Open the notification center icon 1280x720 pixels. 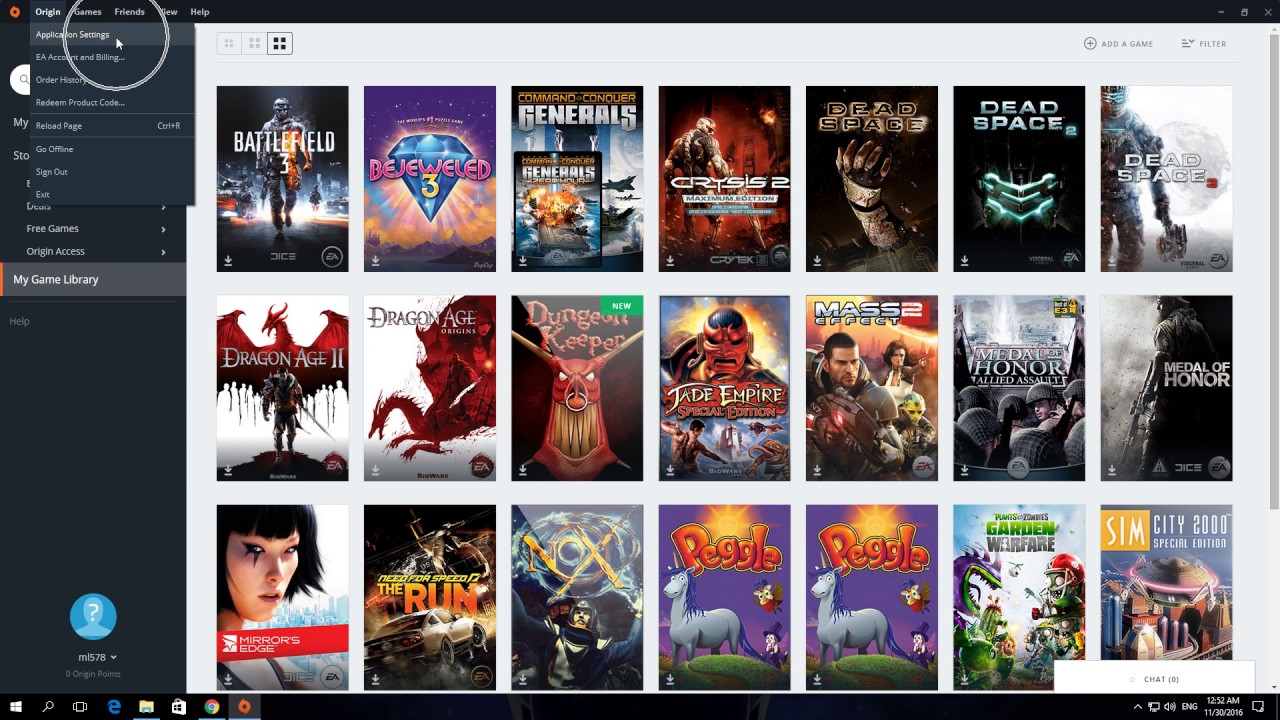tap(1258, 707)
